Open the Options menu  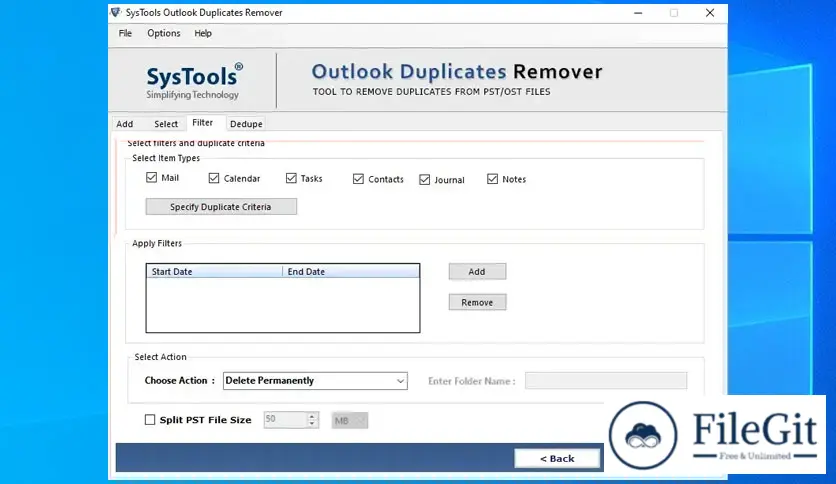coord(164,33)
